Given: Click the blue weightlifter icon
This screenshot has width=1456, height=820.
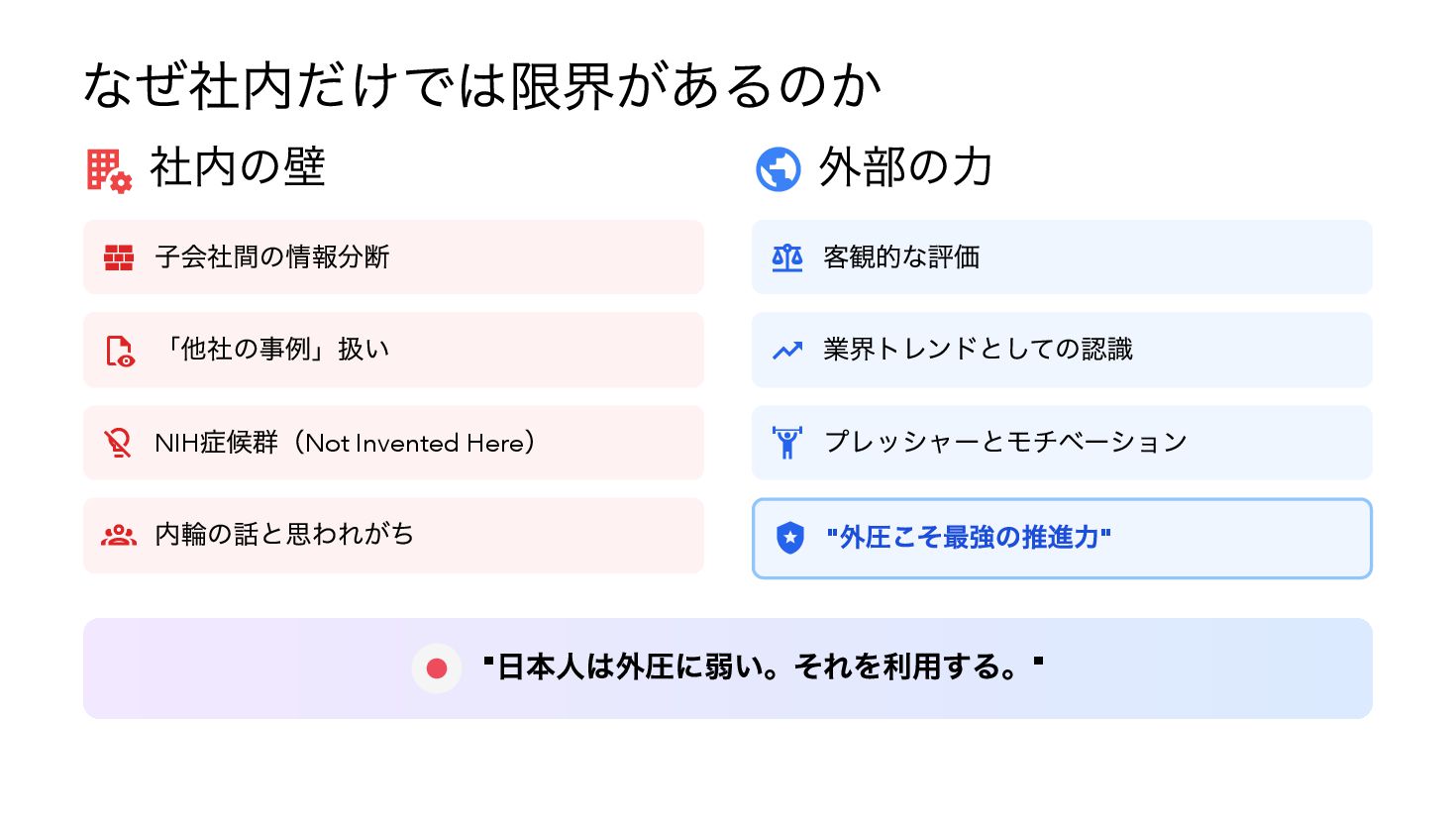Looking at the screenshot, I should [787, 442].
